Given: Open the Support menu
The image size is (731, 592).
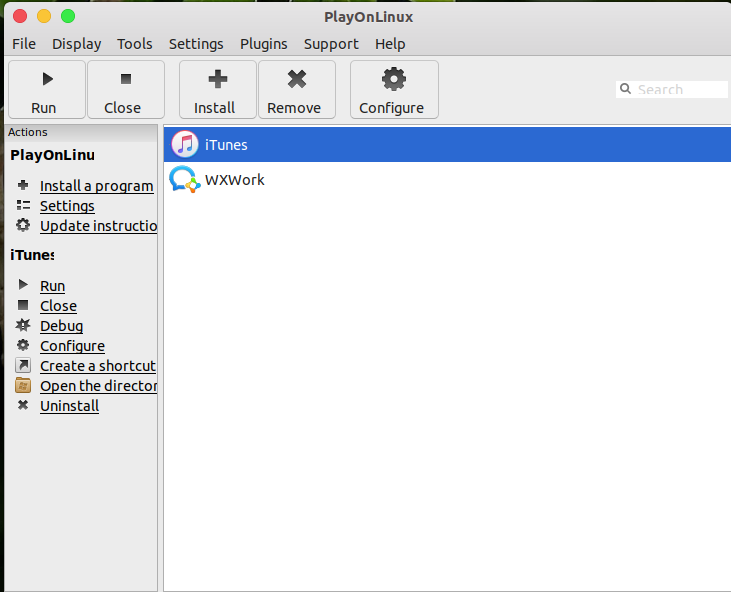Looking at the screenshot, I should click(x=331, y=44).
